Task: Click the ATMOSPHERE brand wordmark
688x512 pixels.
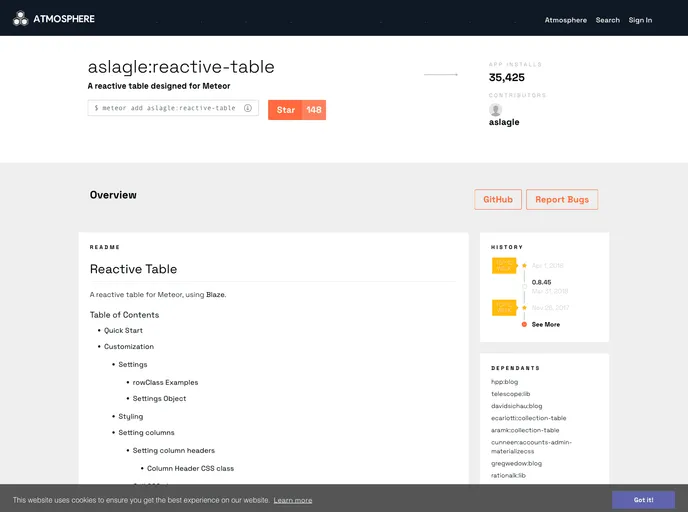Action: coord(64,19)
